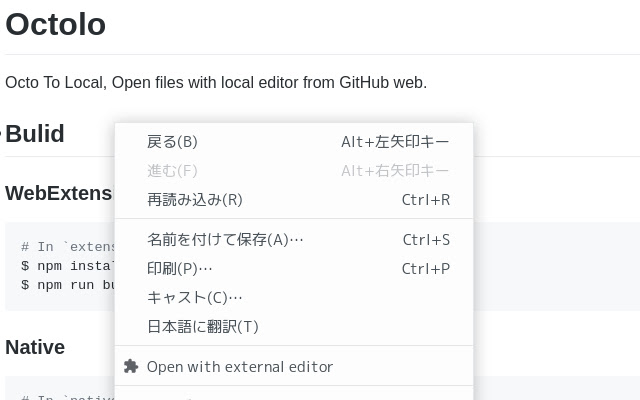Choose 戻る(B) in the context menu
The image size is (640, 400).
coord(294,142)
